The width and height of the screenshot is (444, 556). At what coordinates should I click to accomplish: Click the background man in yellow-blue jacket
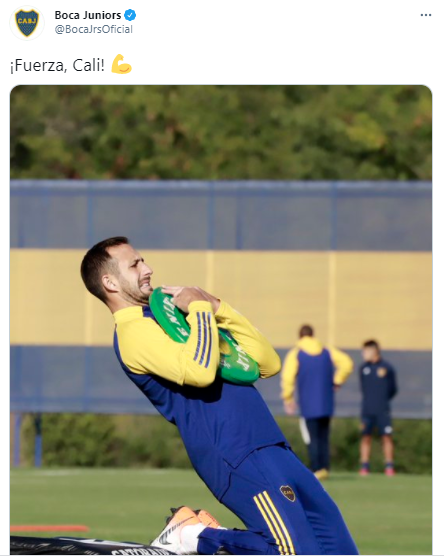pos(316,401)
